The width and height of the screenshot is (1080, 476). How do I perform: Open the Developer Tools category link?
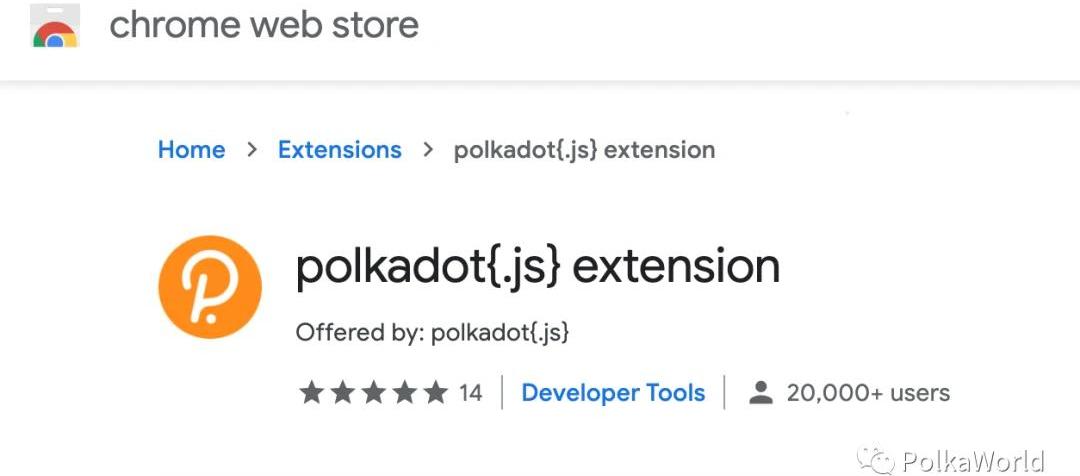pos(613,393)
